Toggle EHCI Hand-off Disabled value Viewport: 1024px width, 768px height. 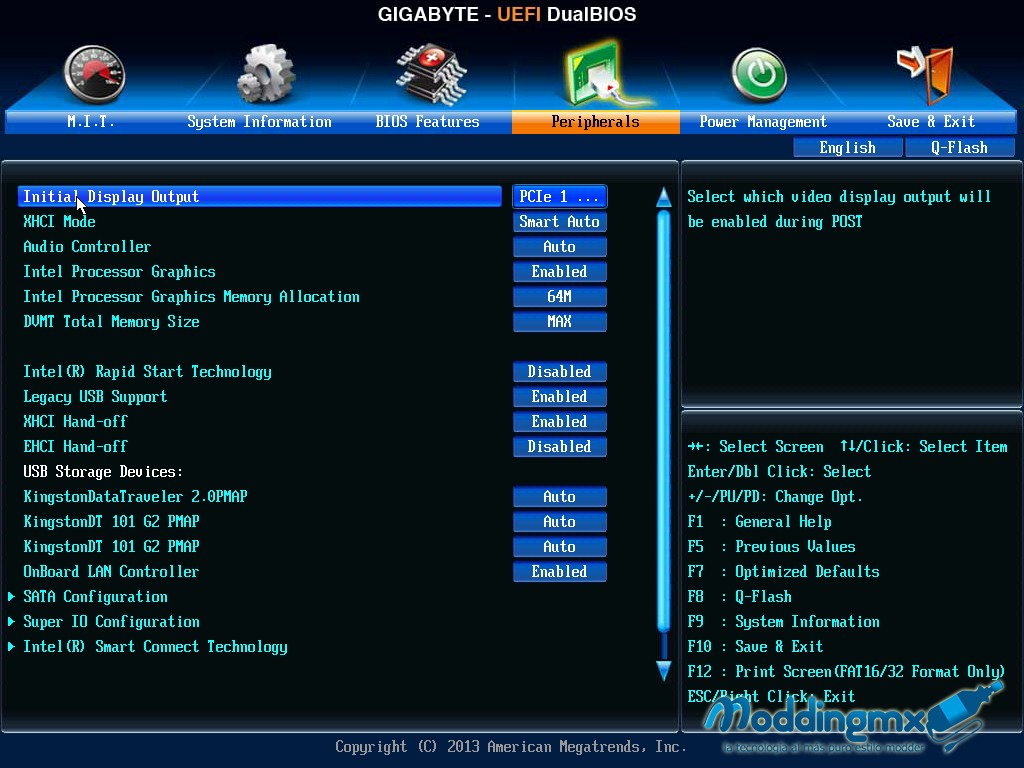(x=560, y=446)
